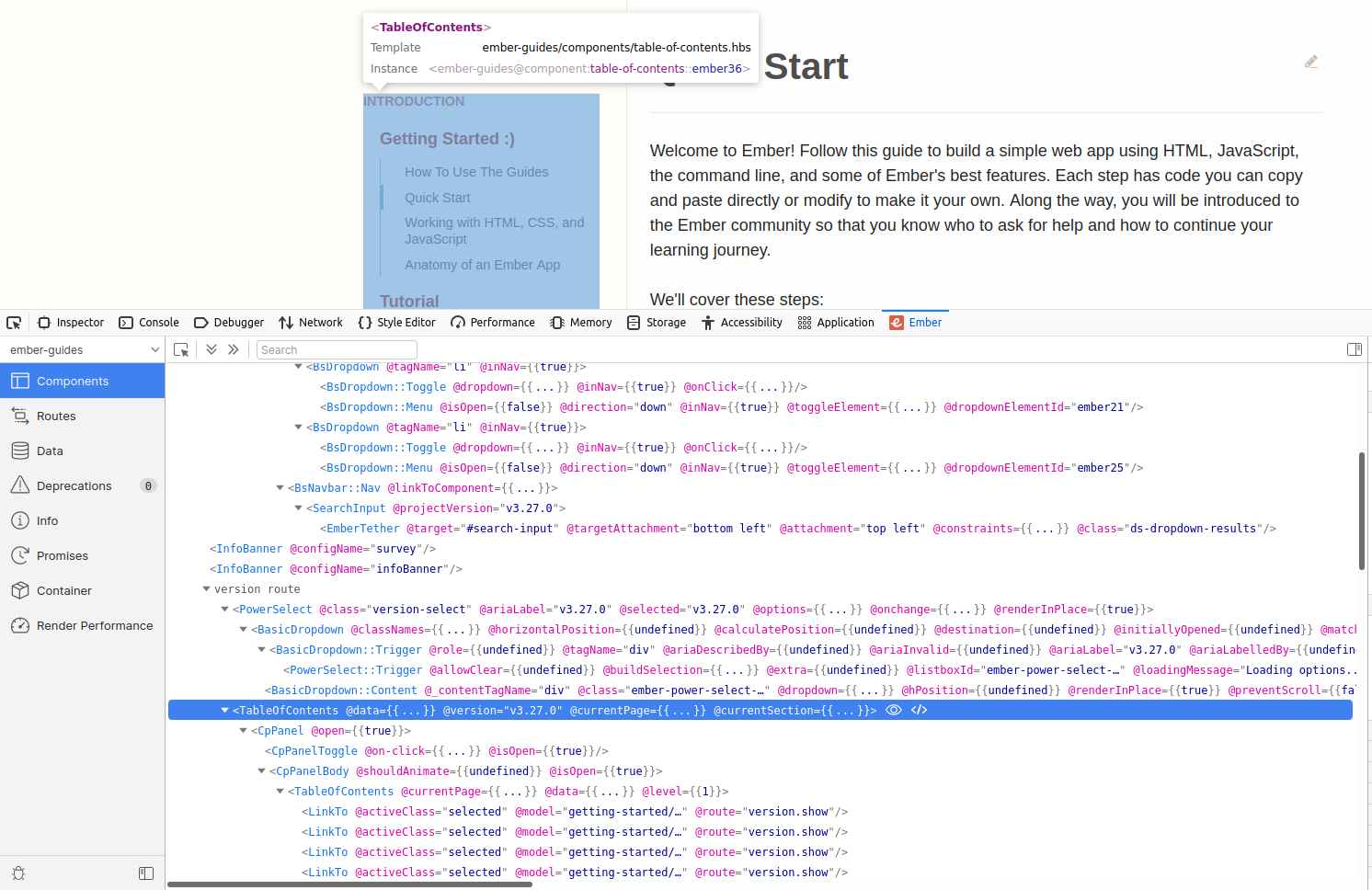This screenshot has height=890, width=1372.
Task: Click the element picker icon in devtools toolbar
Action: click(14, 323)
